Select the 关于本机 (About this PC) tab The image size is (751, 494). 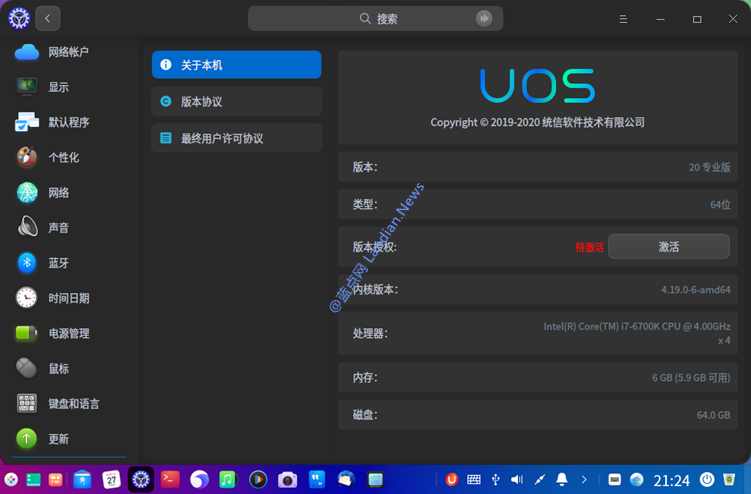(236, 65)
